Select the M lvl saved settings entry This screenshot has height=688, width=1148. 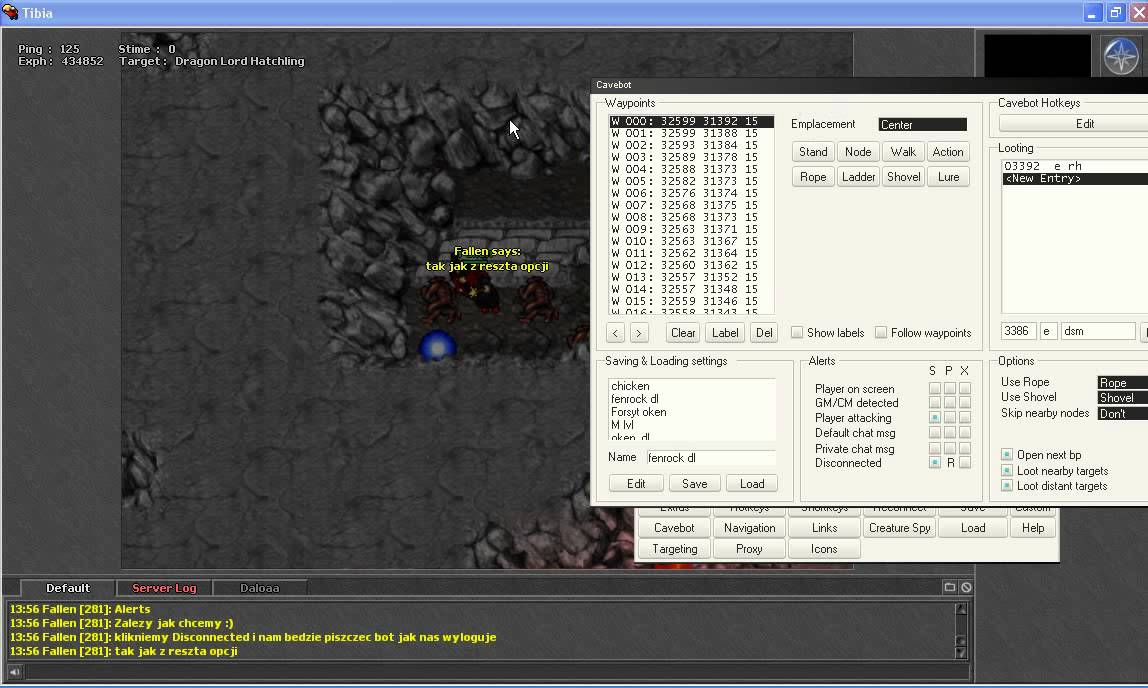pos(691,425)
